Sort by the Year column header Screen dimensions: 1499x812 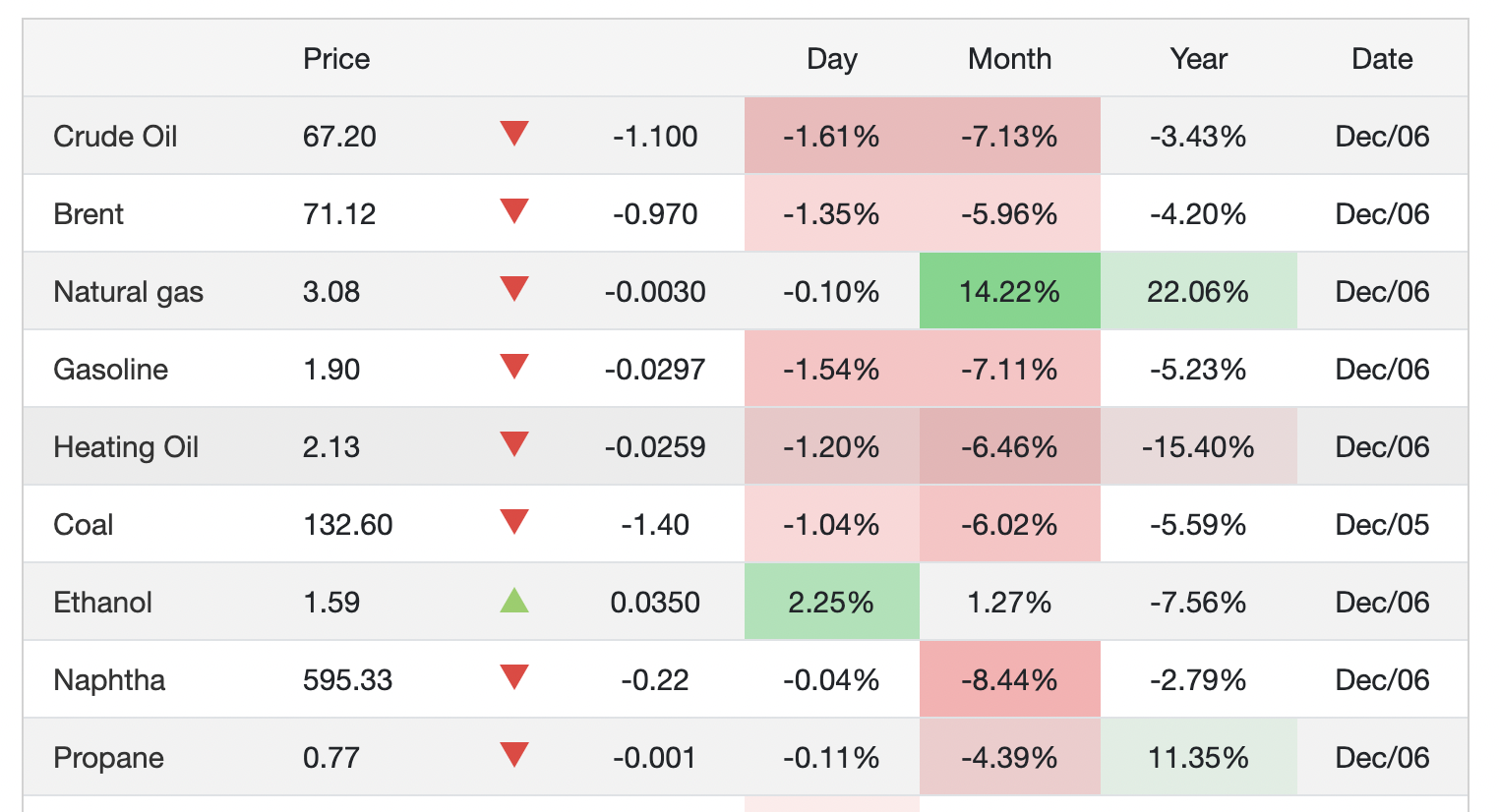pos(1199,59)
